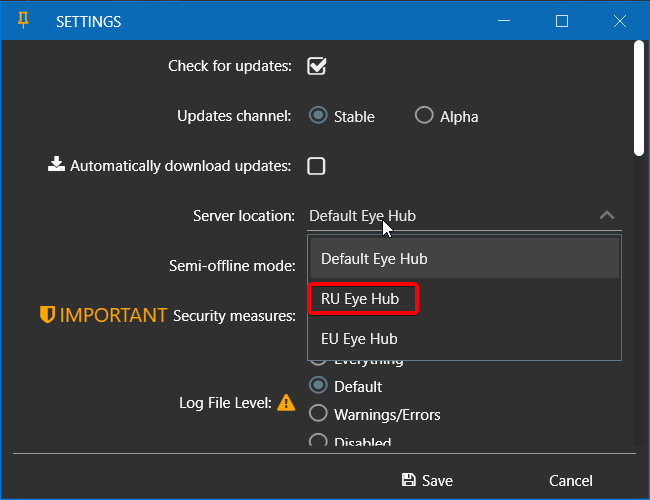Cancel the settings changes

click(x=571, y=481)
